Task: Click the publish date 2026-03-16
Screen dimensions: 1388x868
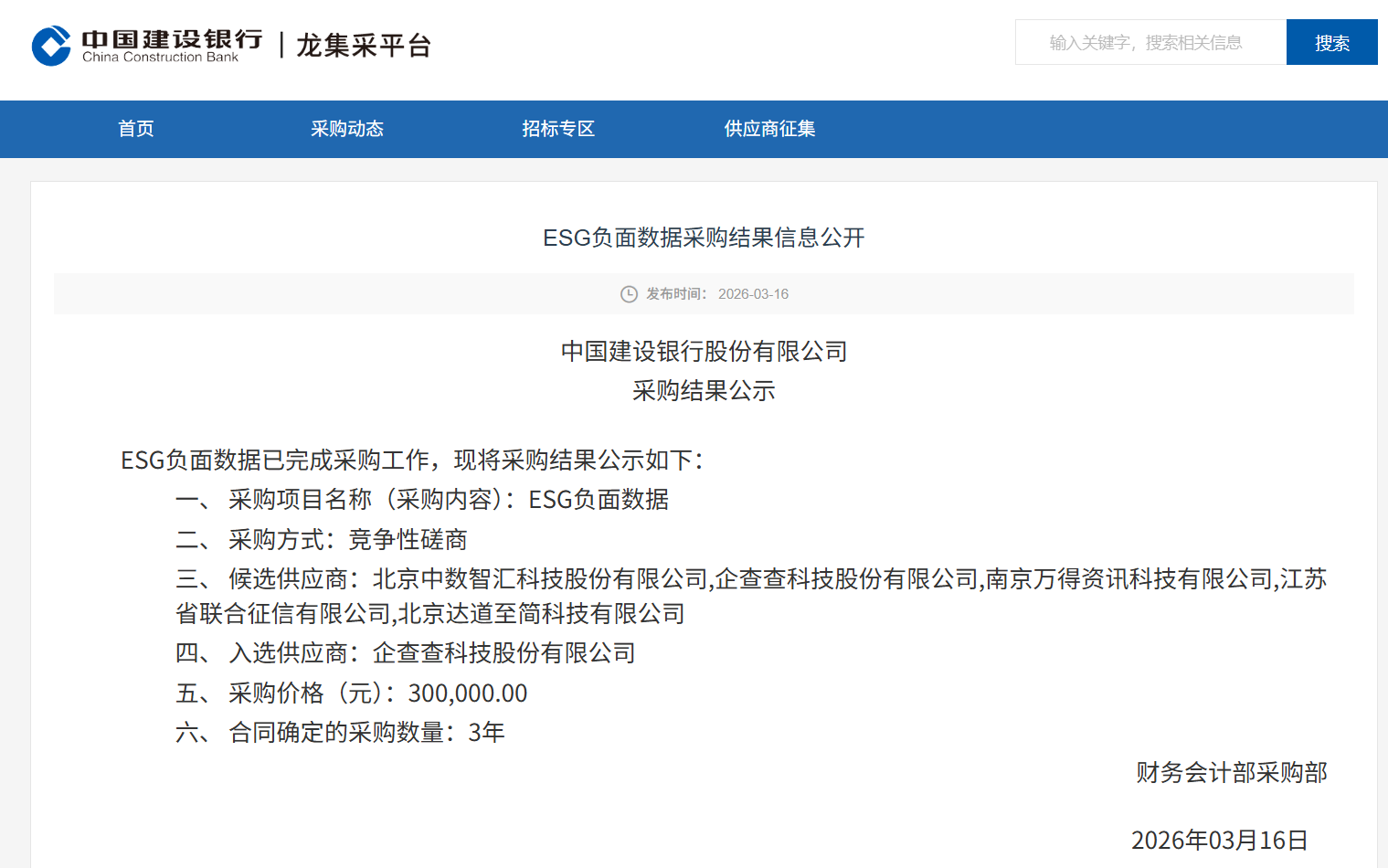Action: (753, 294)
